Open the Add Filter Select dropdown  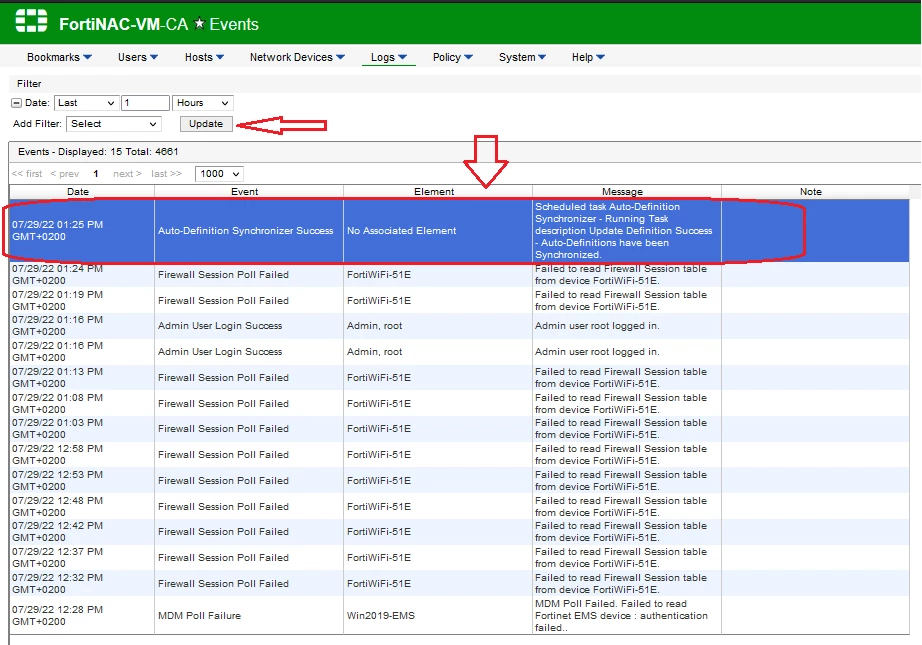click(x=114, y=124)
